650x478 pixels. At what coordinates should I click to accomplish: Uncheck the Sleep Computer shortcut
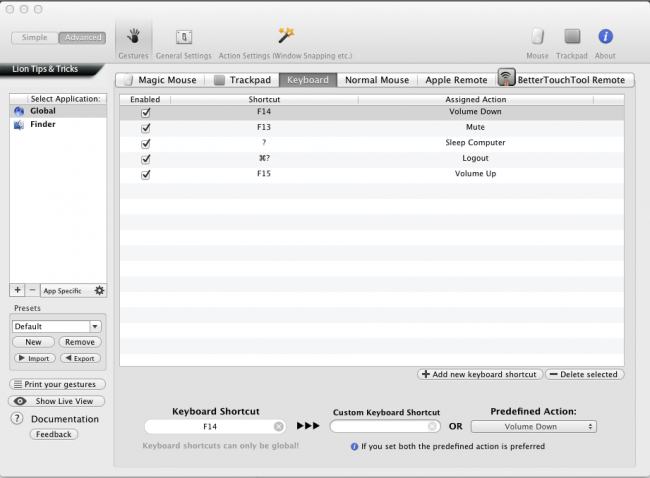pyautogui.click(x=146, y=143)
